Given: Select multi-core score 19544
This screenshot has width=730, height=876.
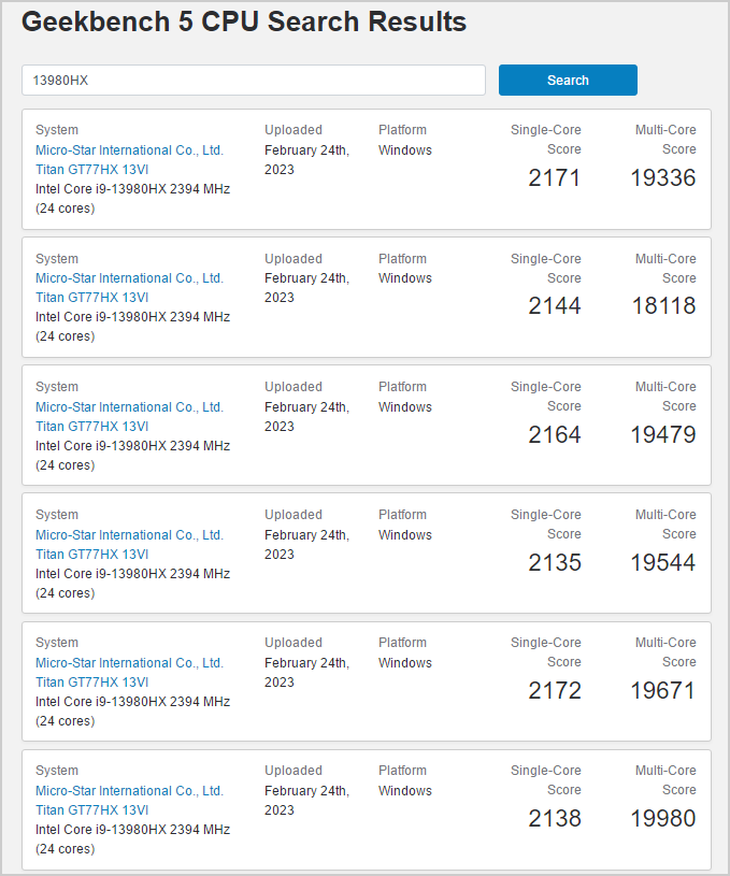Looking at the screenshot, I should click(x=663, y=563).
